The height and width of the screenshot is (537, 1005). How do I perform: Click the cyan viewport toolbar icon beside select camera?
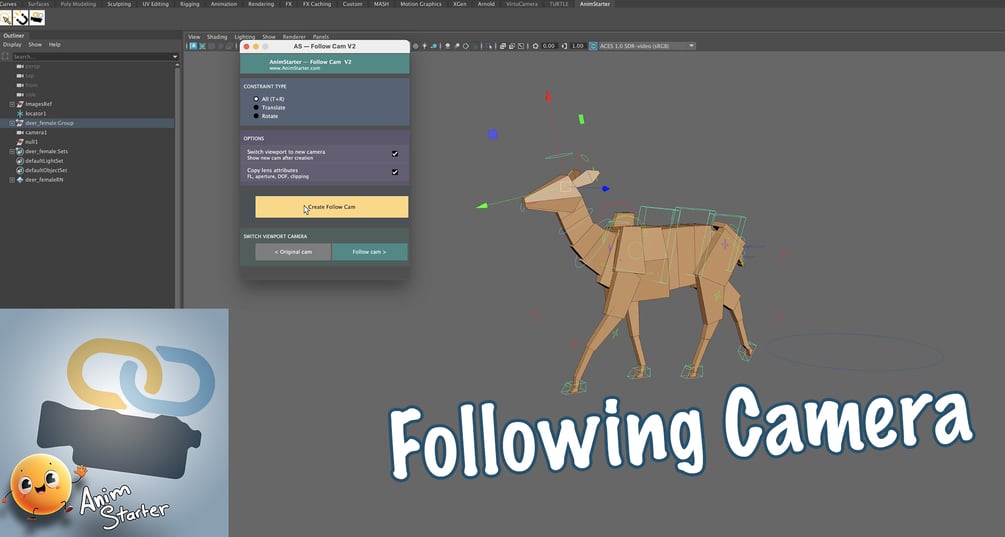coord(203,46)
